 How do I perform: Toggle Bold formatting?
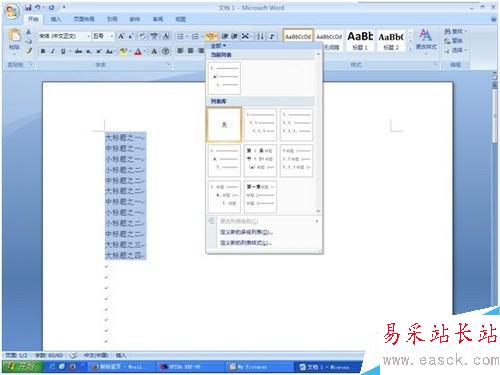point(43,51)
